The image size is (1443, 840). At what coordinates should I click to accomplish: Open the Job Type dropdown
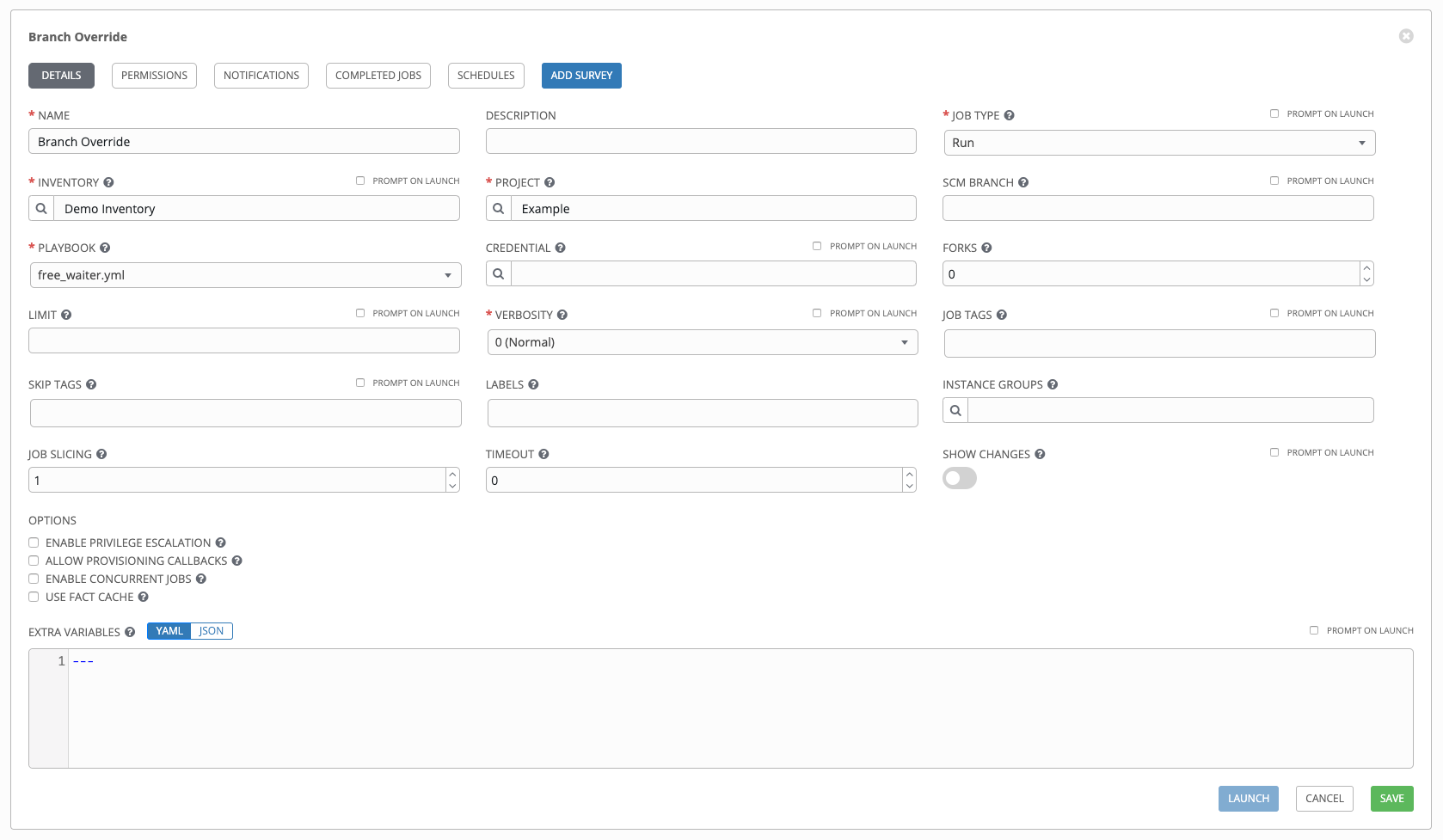pos(1159,143)
